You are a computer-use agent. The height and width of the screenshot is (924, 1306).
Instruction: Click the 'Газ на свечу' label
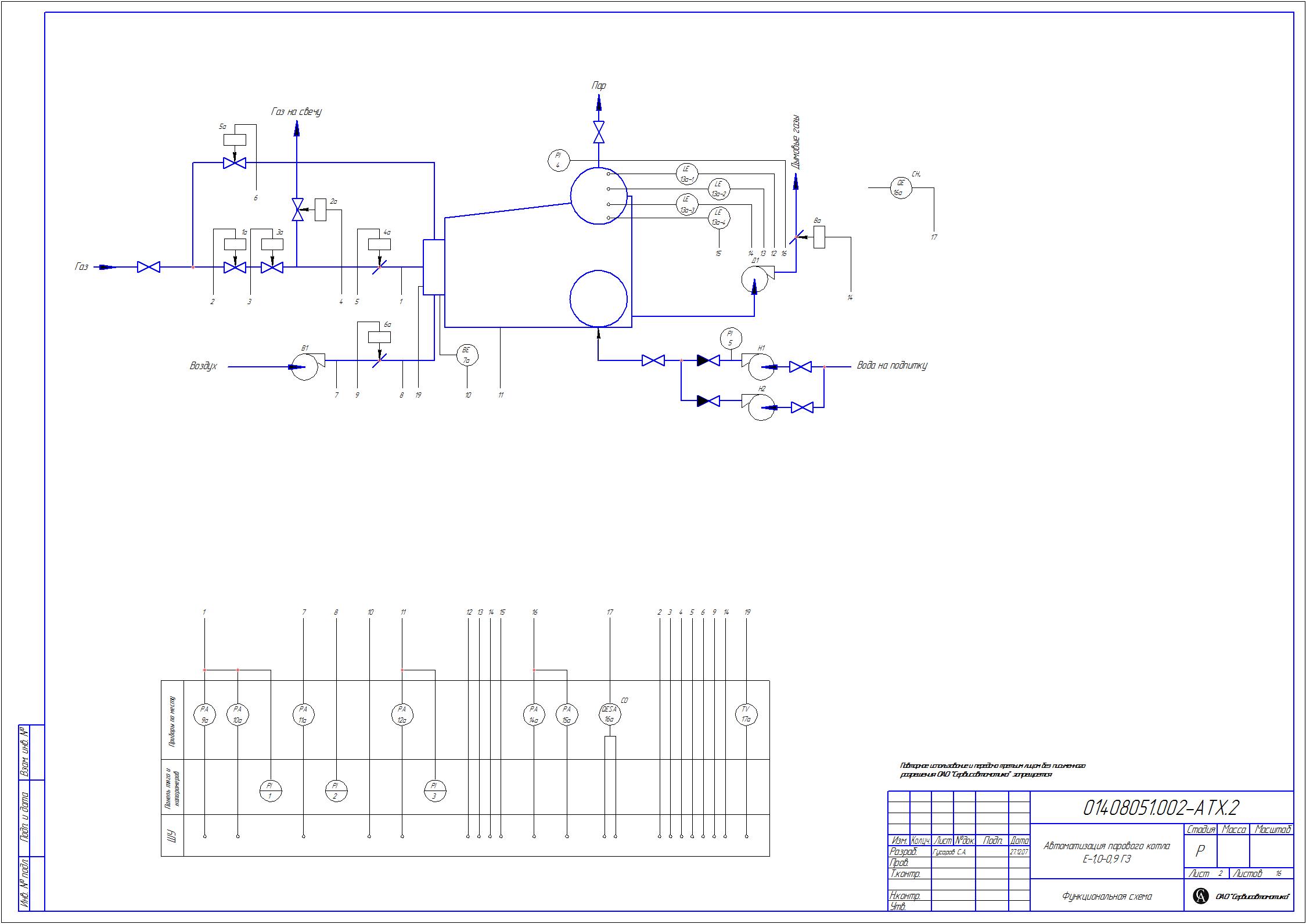[296, 111]
